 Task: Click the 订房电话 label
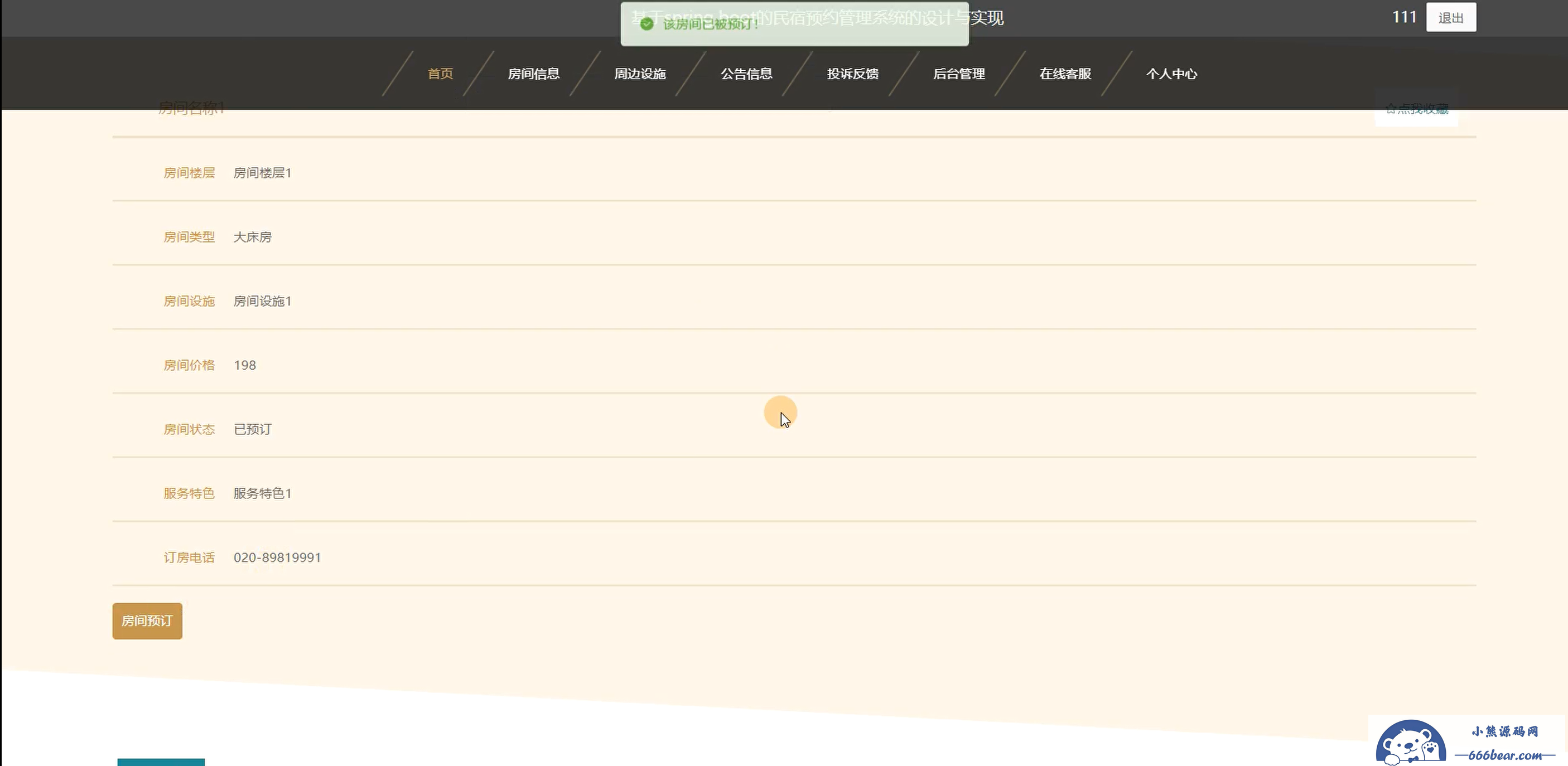click(189, 557)
